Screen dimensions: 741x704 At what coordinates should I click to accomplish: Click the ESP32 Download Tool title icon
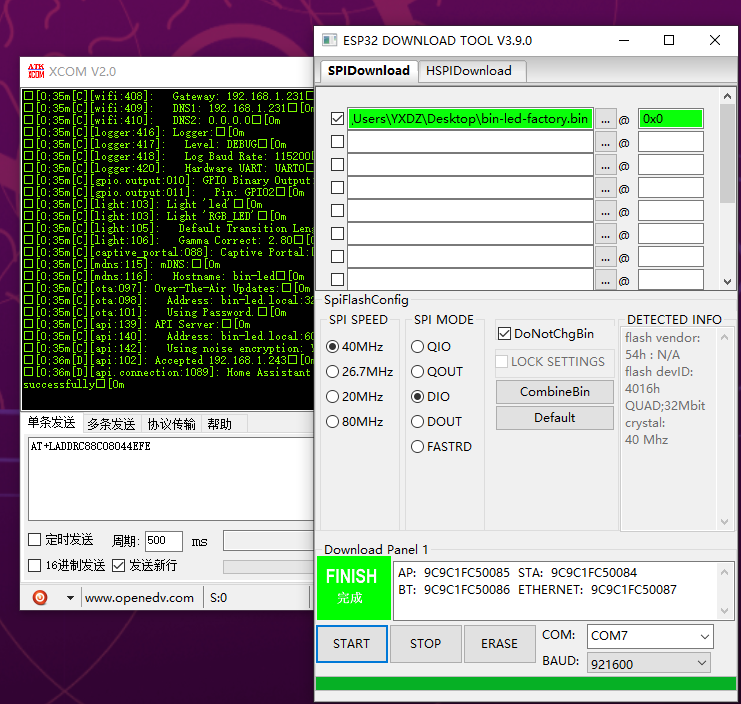[329, 40]
